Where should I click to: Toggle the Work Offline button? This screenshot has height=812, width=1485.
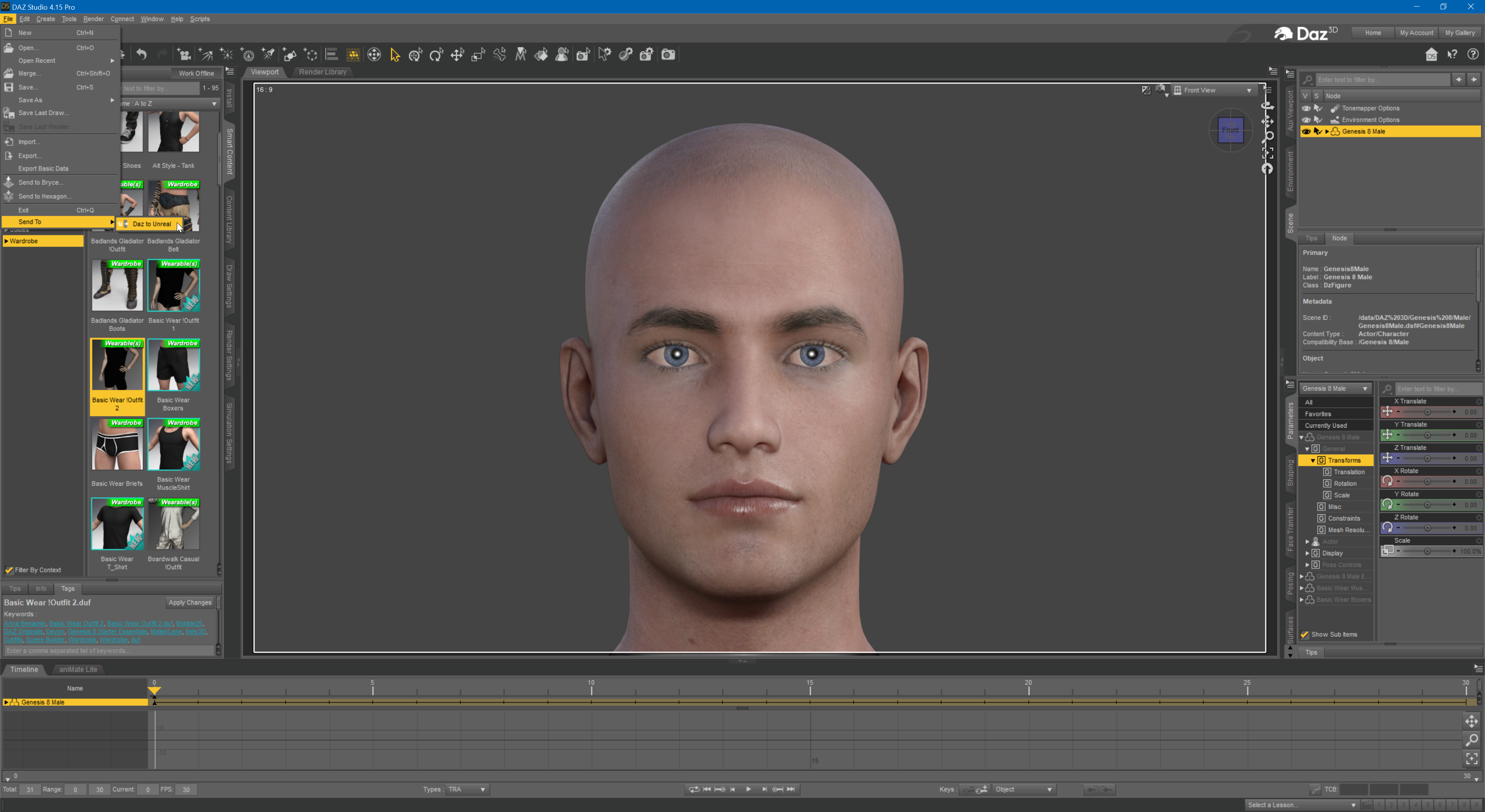click(196, 73)
